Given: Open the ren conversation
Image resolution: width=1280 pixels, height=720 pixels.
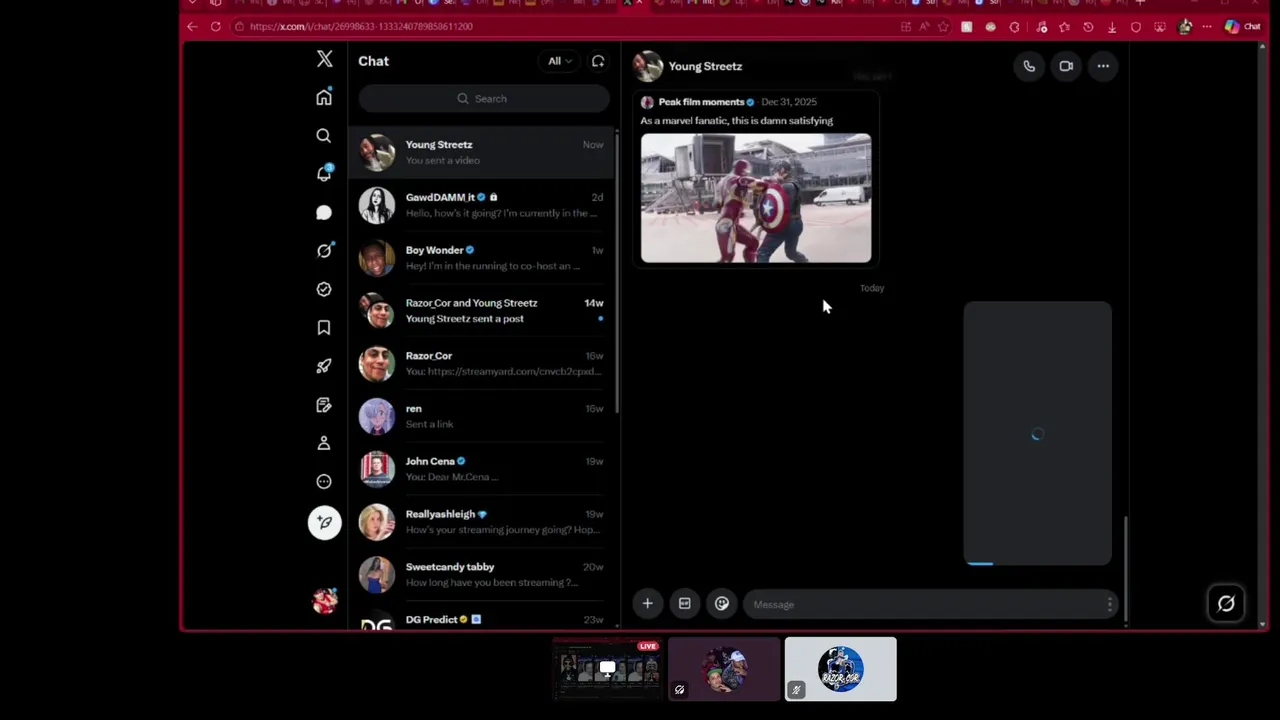Looking at the screenshot, I should [x=482, y=416].
